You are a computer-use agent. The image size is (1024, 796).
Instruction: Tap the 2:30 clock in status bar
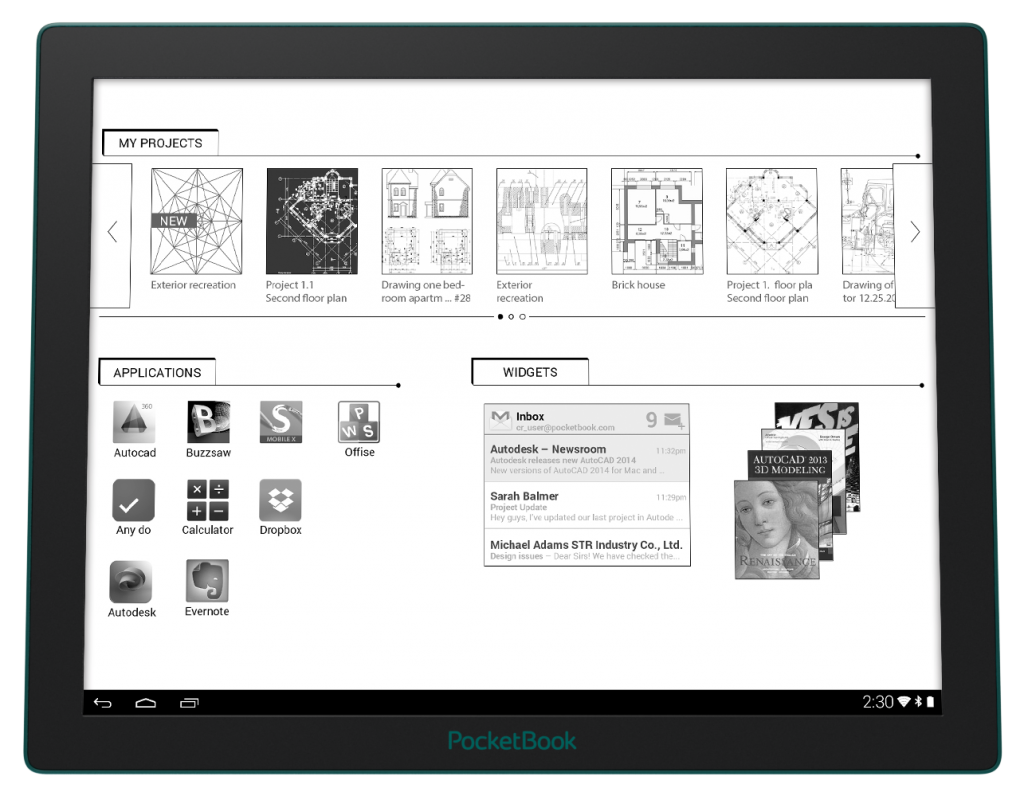(x=877, y=702)
